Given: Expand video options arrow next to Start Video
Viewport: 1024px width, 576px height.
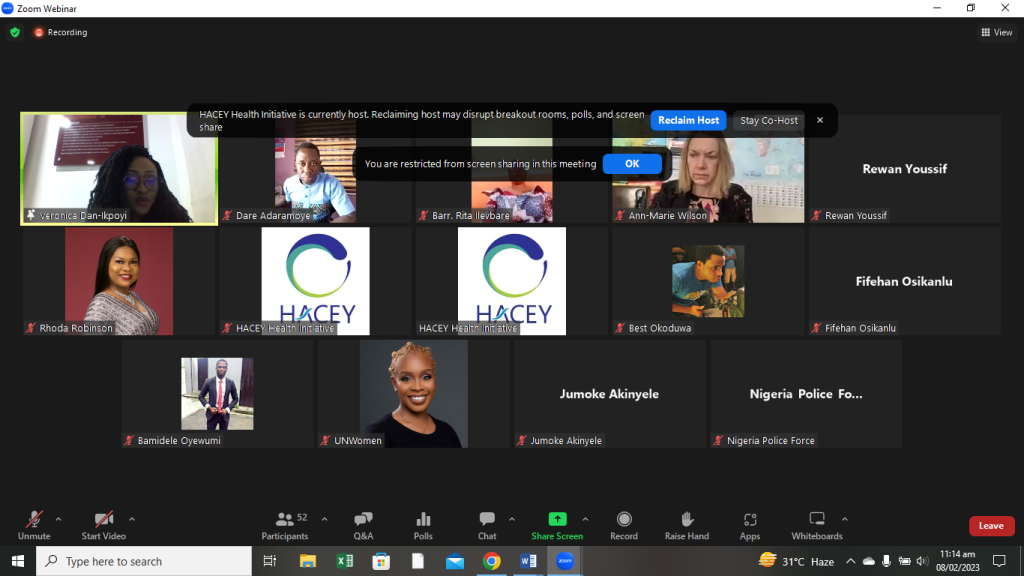Looking at the screenshot, I should (132, 520).
